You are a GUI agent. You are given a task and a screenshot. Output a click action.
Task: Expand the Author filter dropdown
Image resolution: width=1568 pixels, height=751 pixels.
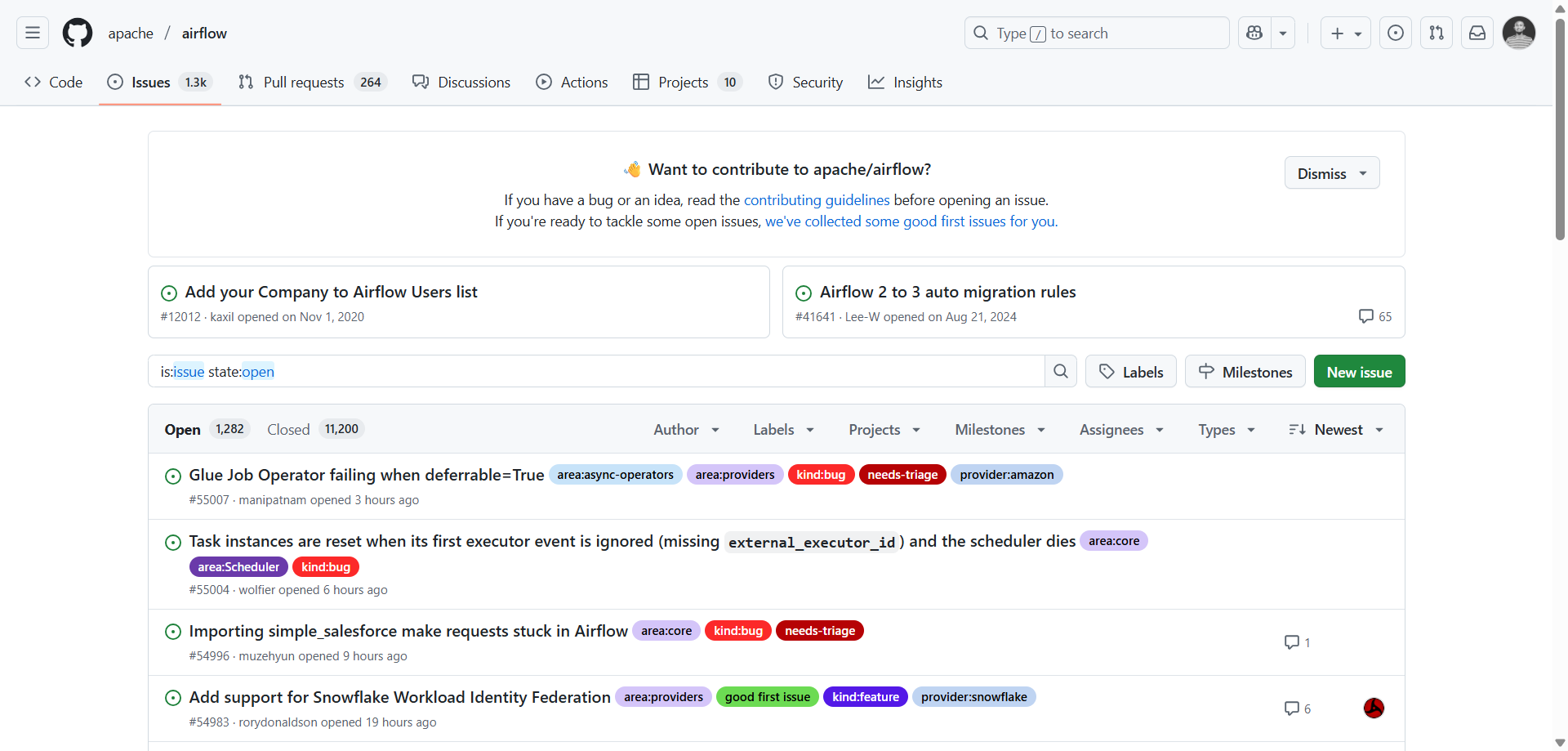click(686, 430)
